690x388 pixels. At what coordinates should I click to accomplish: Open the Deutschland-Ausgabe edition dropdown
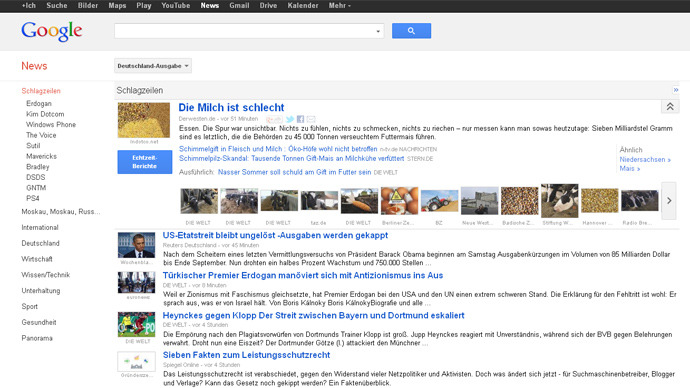[153, 66]
